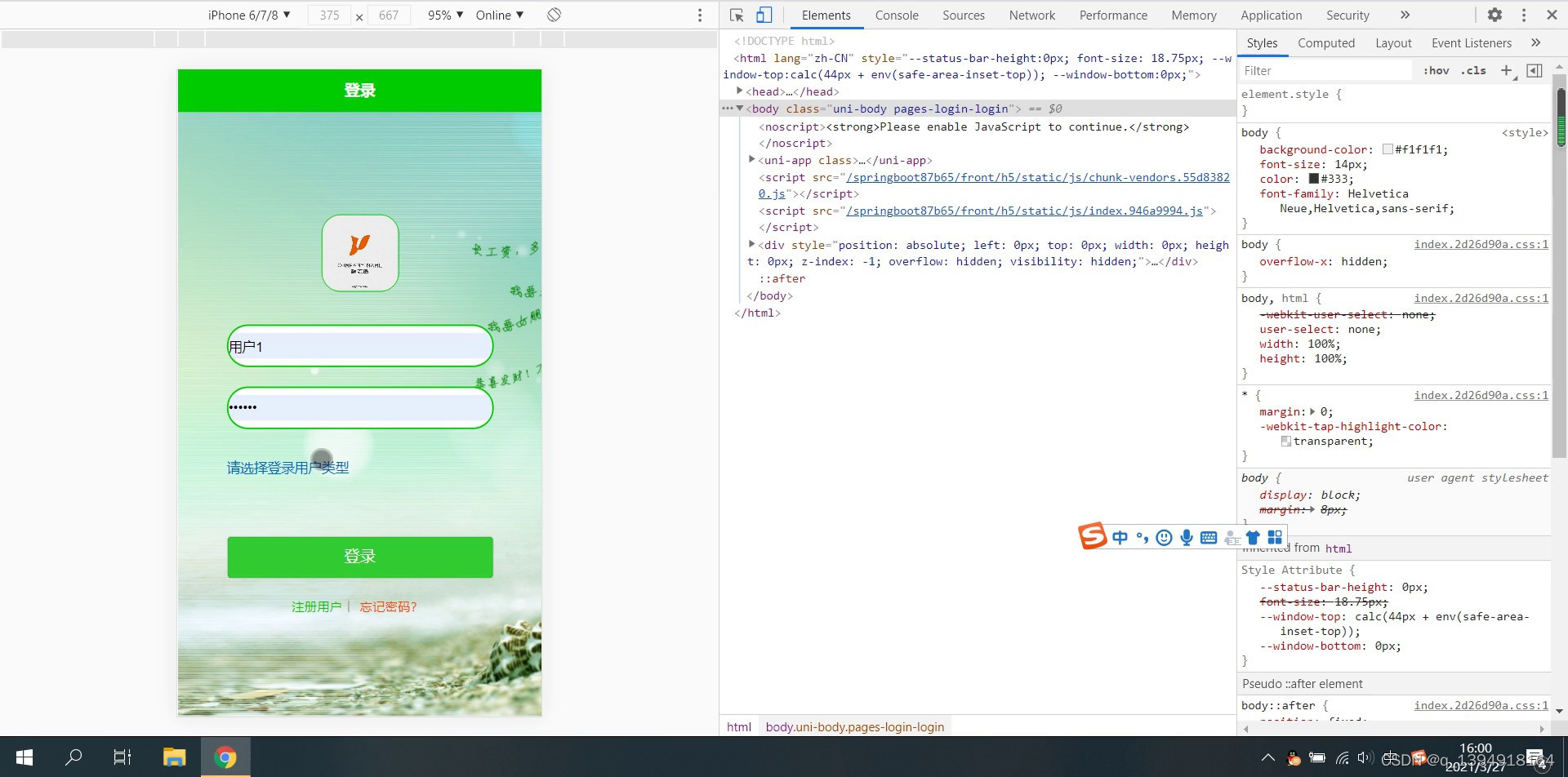Toggle the device toolbar icon

click(764, 15)
